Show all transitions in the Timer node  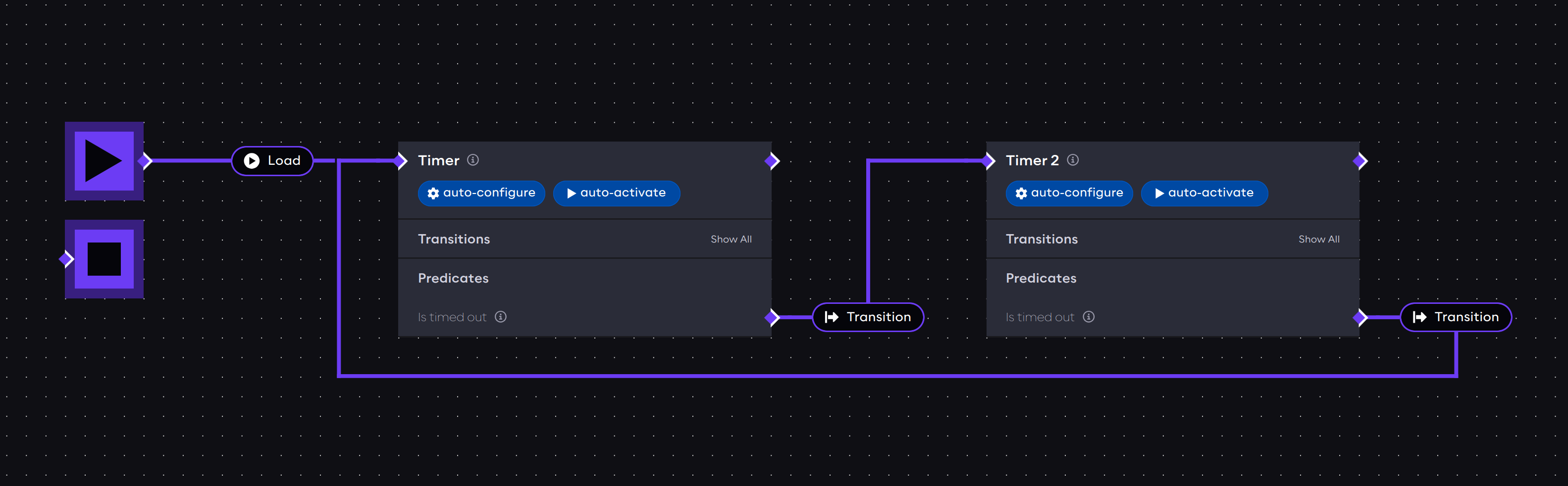coord(731,240)
